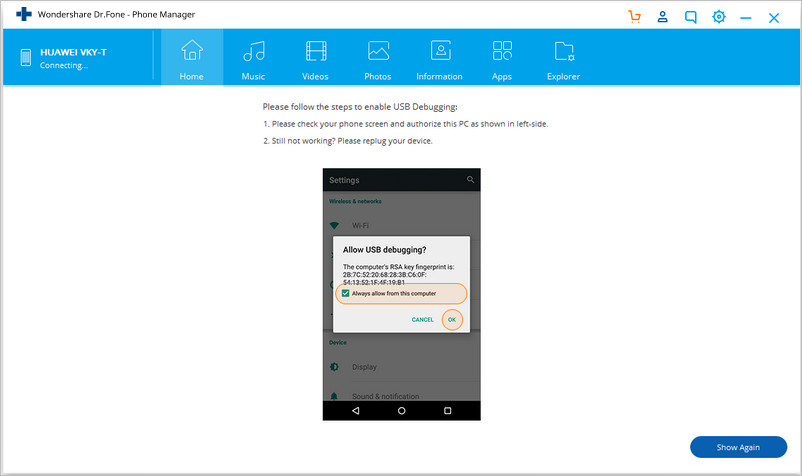The image size is (802, 476).
Task: Go to the Photos tab
Action: tap(377, 58)
